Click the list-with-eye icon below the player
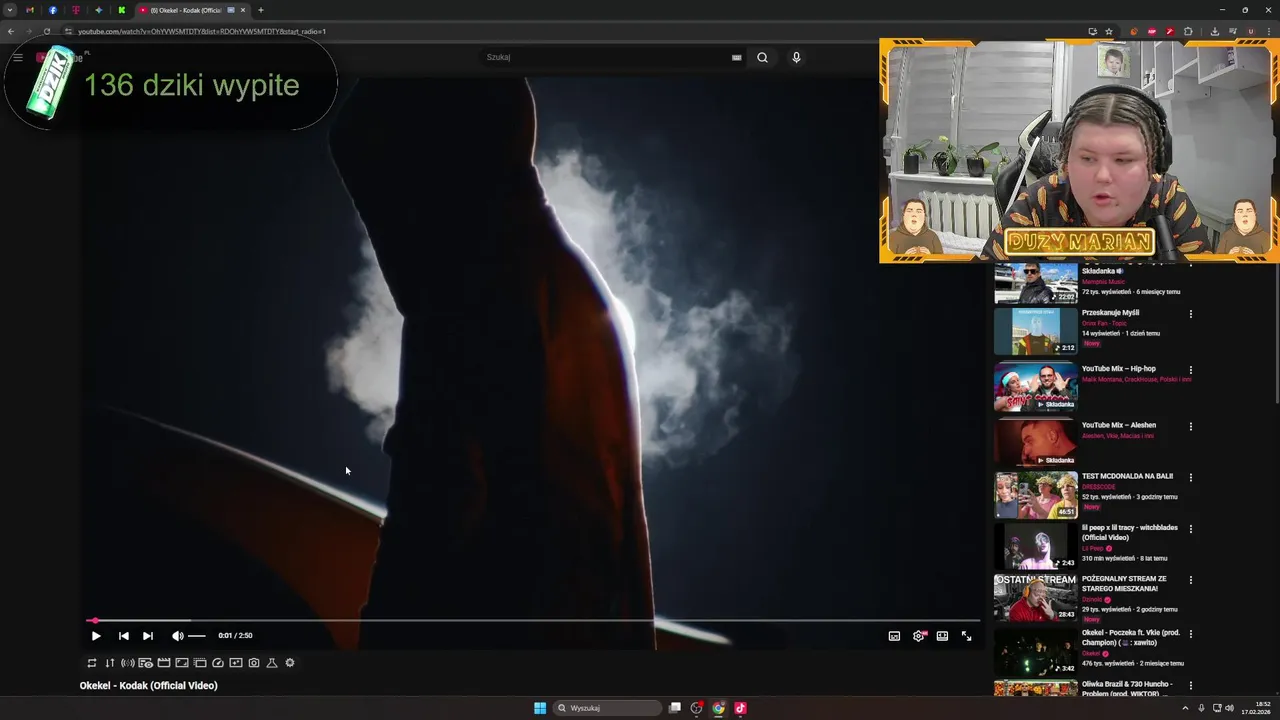Image resolution: width=1280 pixels, height=720 pixels. point(146,663)
